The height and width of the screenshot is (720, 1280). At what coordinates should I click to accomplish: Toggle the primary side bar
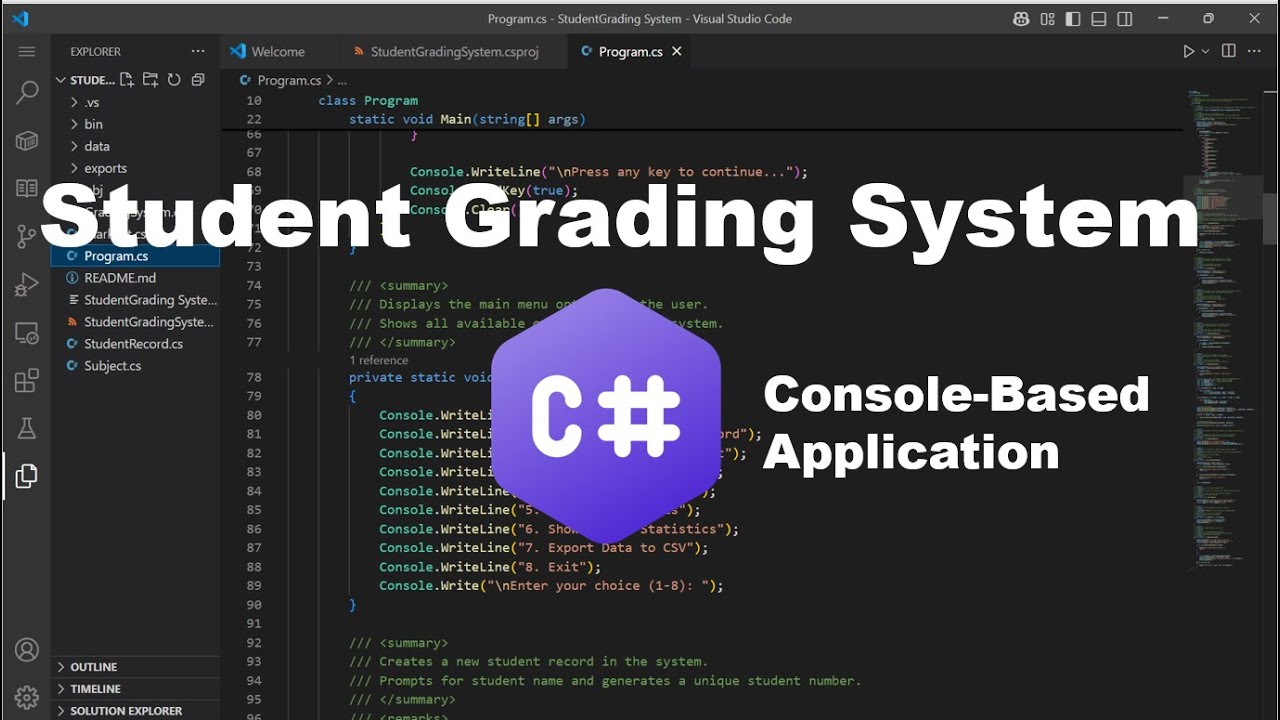coord(1073,18)
